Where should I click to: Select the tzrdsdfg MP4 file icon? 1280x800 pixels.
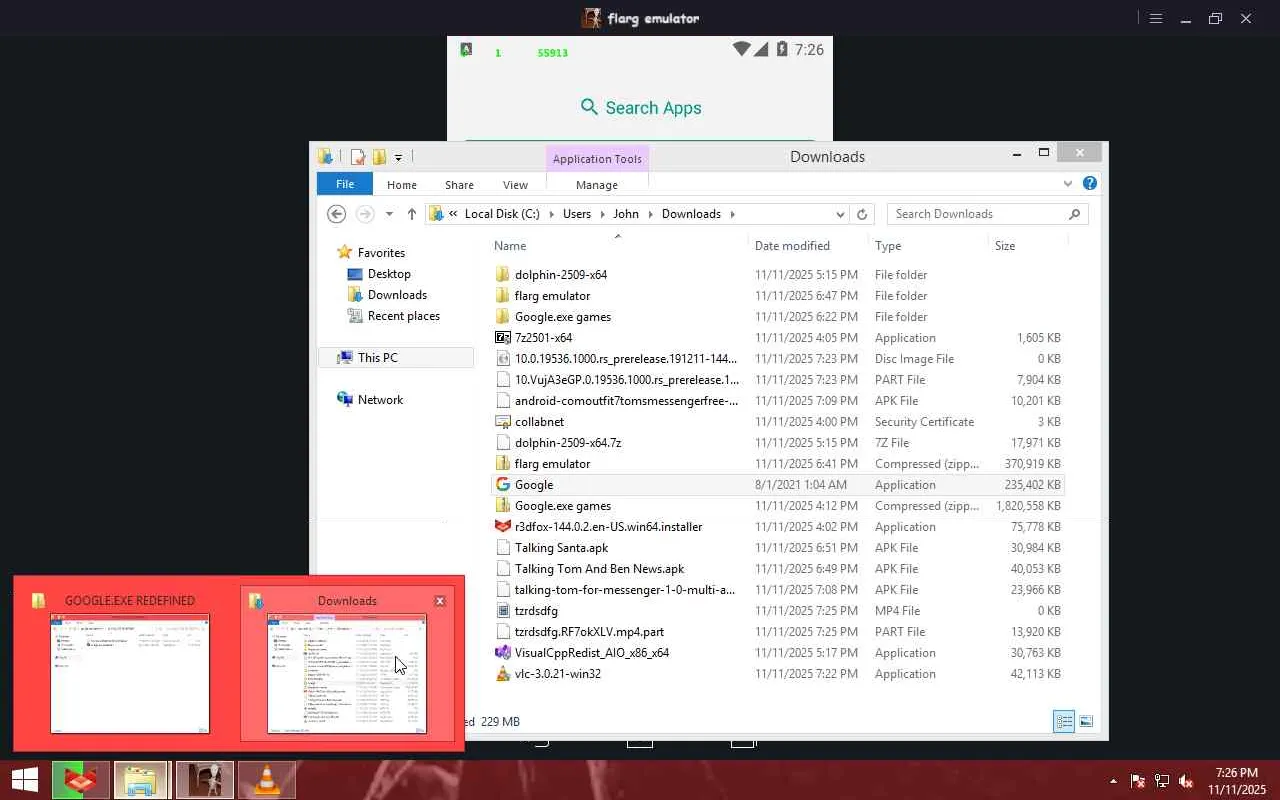[503, 611]
